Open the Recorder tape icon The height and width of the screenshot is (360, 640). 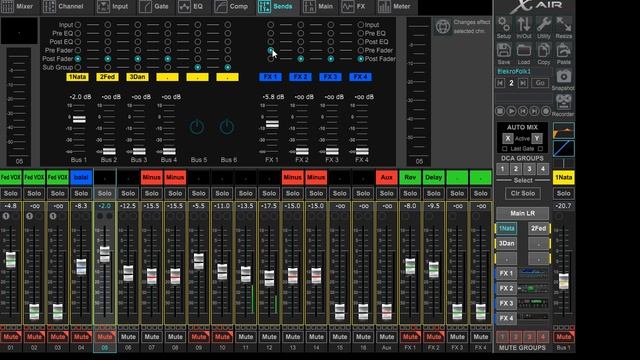564,102
